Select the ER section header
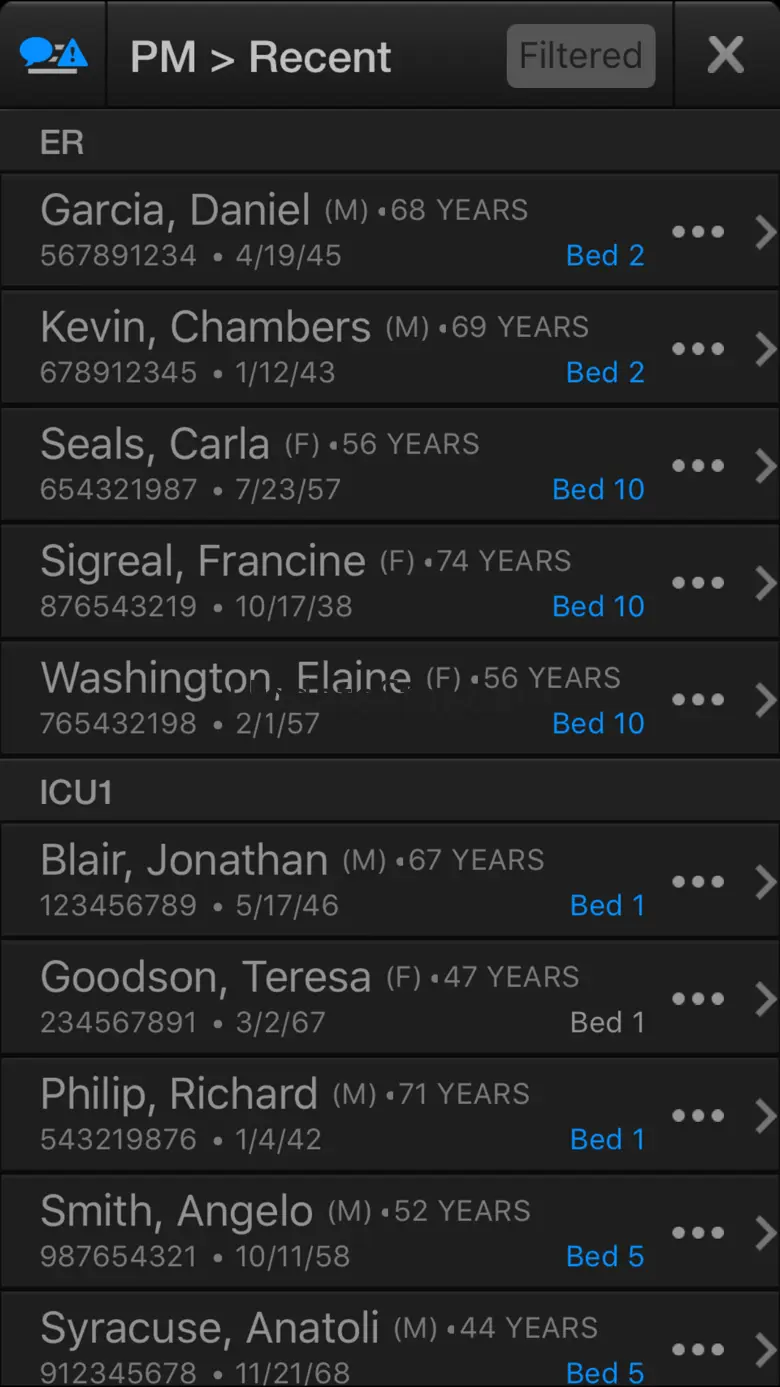This screenshot has width=780, height=1387. click(x=62, y=142)
